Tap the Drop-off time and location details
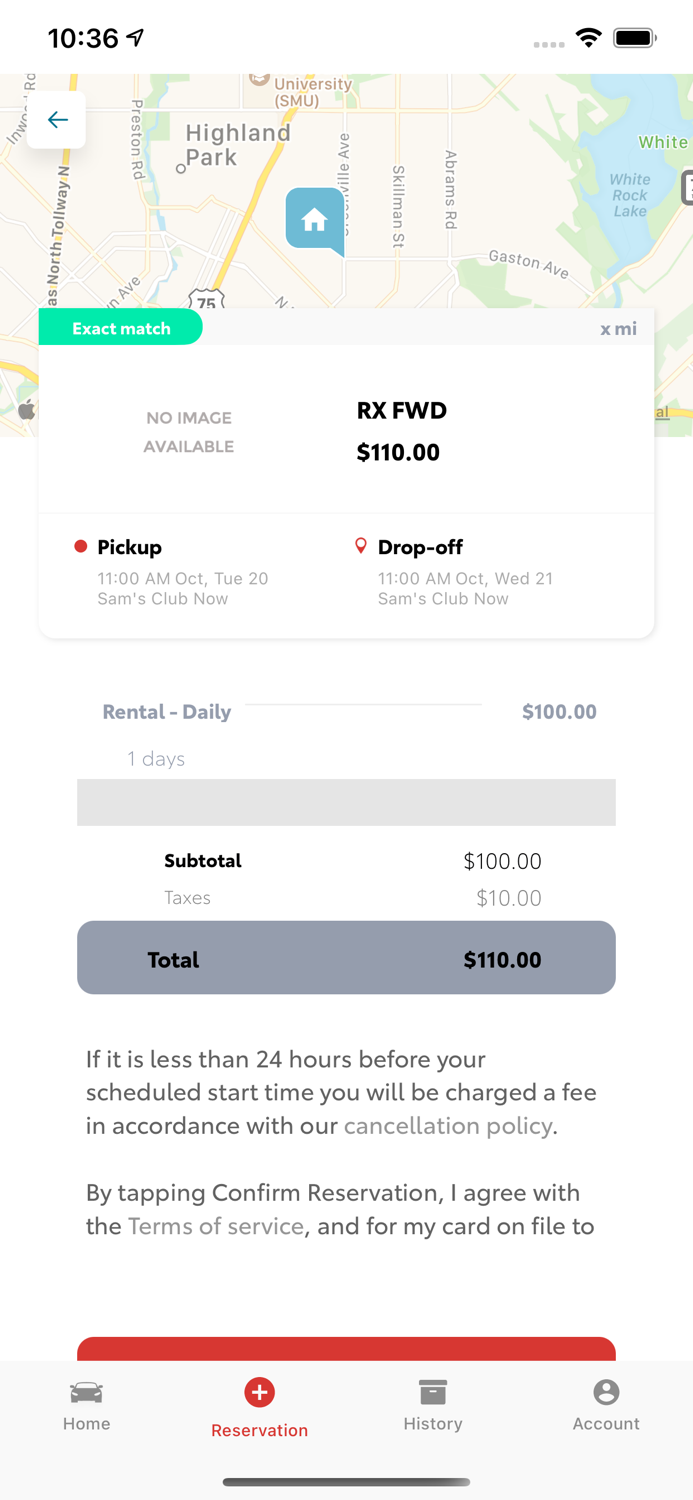 tap(464, 588)
